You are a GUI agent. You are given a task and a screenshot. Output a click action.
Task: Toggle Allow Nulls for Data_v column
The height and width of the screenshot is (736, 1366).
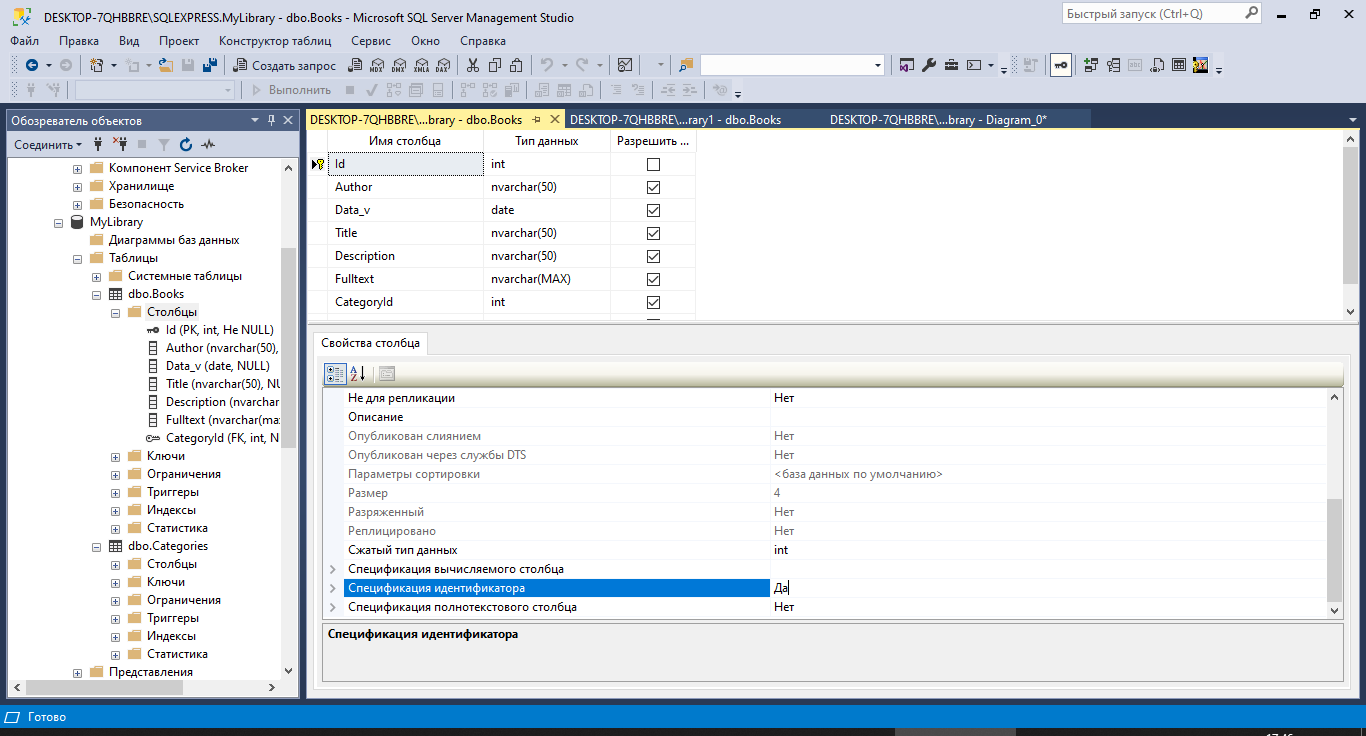click(653, 210)
